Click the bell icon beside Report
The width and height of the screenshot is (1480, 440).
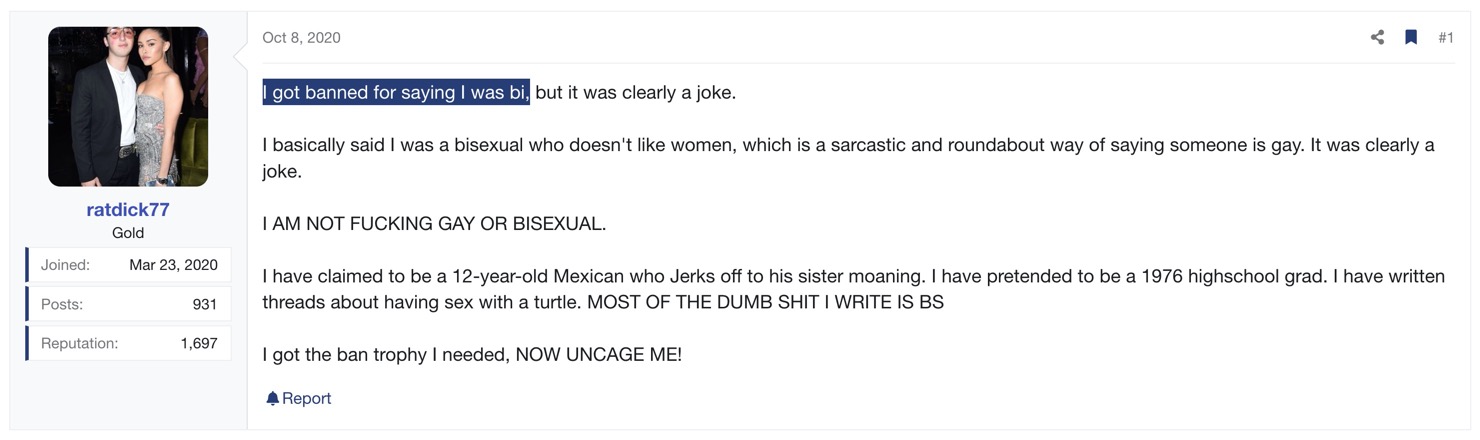tap(272, 398)
